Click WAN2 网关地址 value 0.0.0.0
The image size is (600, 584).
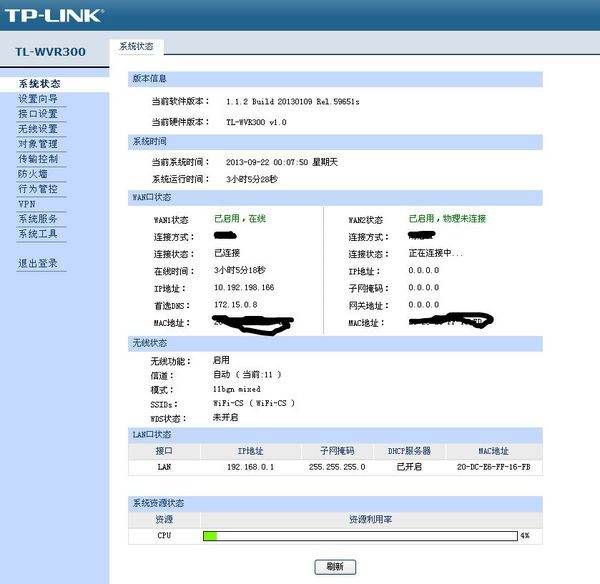(x=424, y=305)
